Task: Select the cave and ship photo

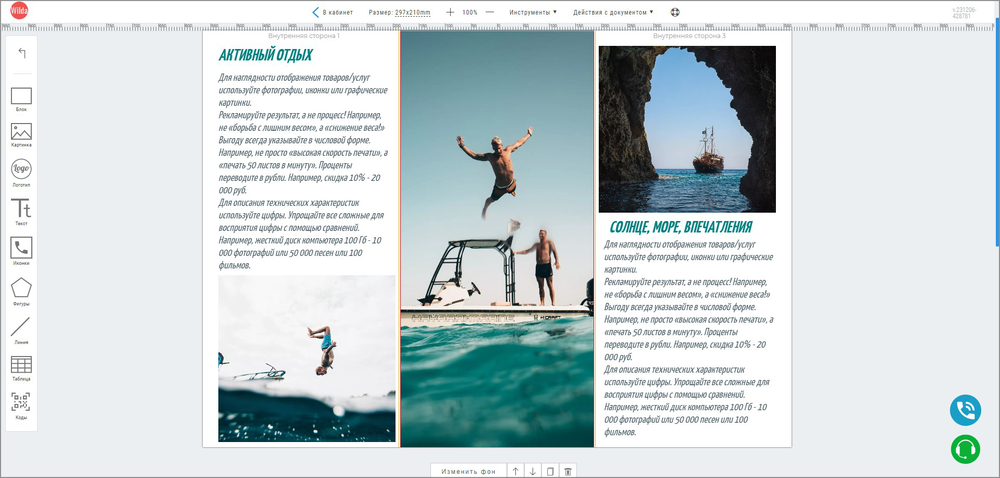Action: coord(687,128)
